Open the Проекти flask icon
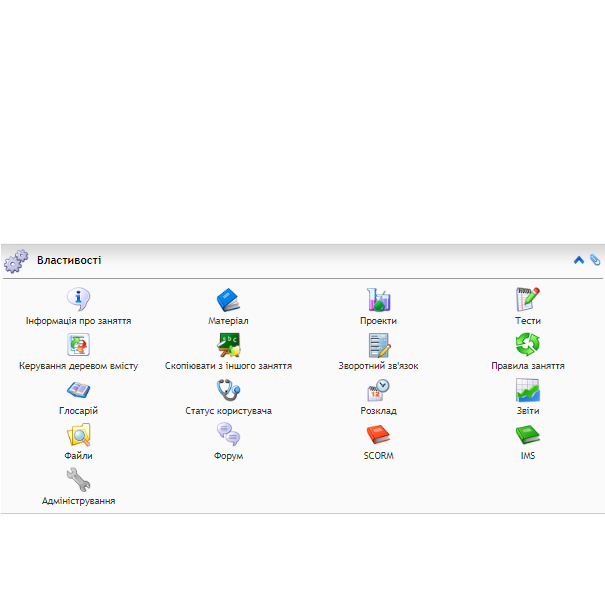Image resolution: width=605 pixels, height=605 pixels. 378,299
